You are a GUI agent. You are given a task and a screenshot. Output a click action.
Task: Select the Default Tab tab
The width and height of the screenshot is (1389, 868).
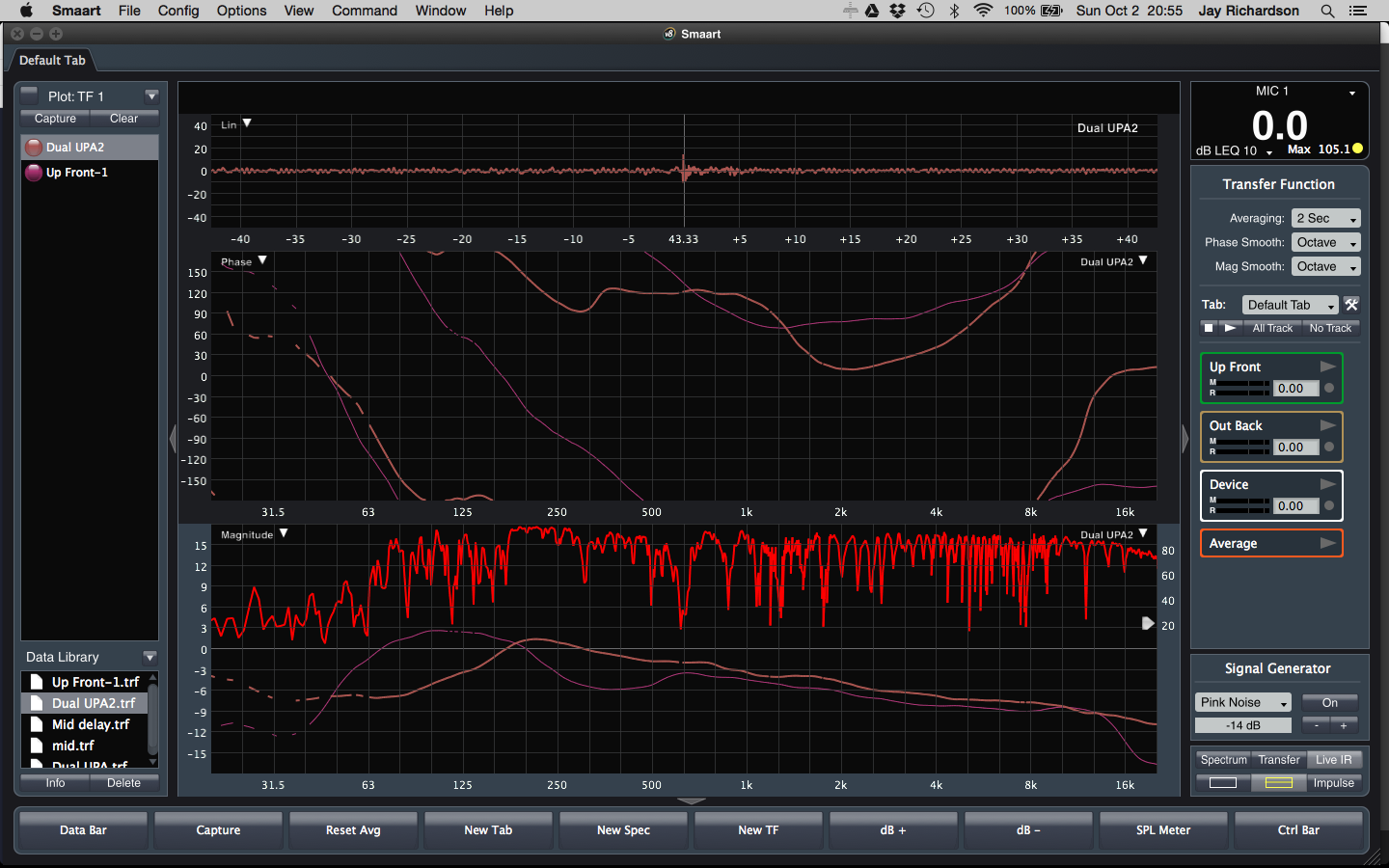tap(52, 60)
